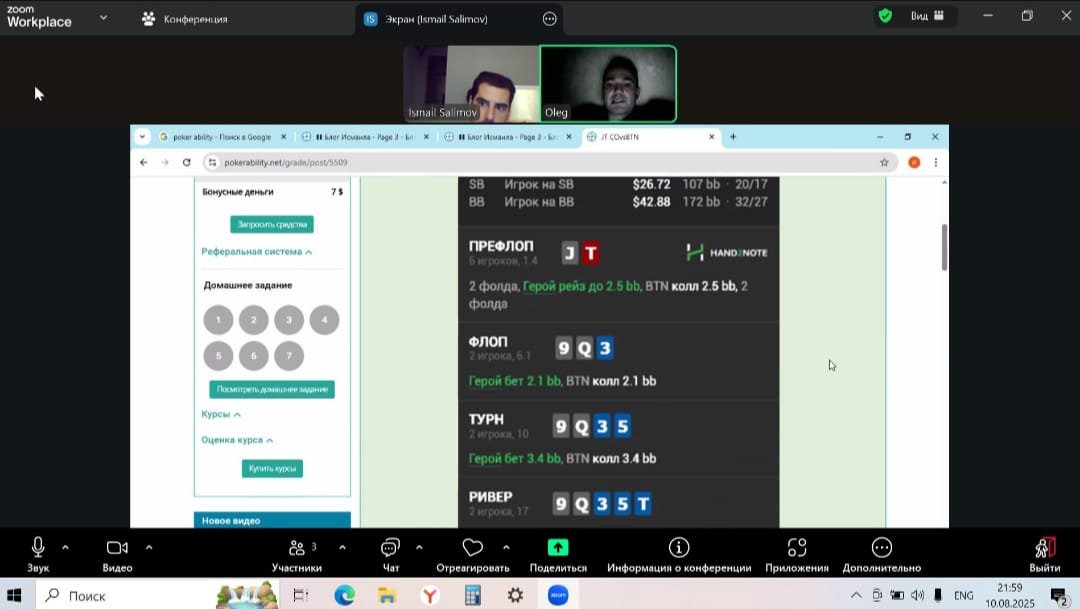Open notification center icon
This screenshot has width=1080, height=609.
1059,596
